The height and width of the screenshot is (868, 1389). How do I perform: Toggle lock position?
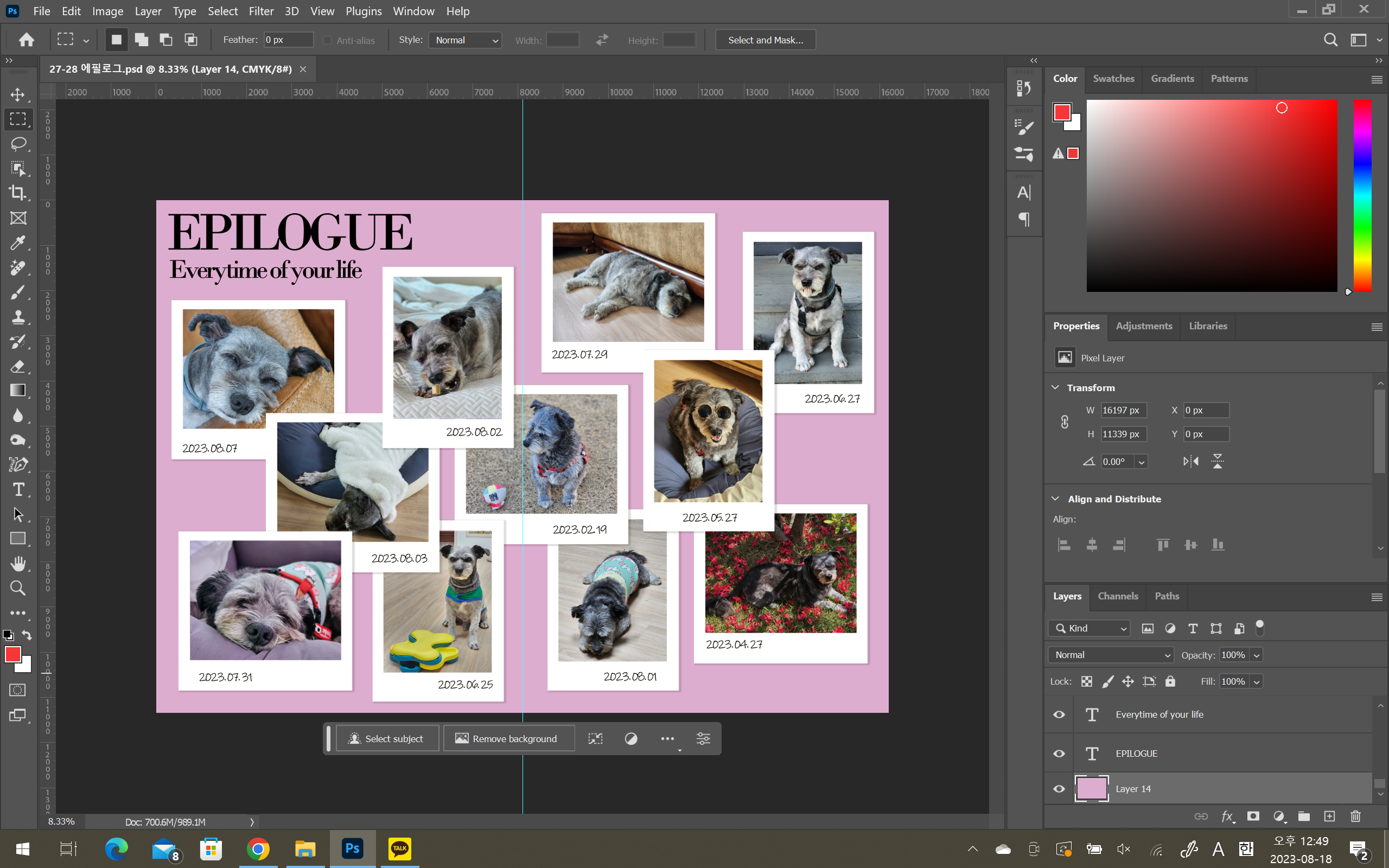coord(1128,681)
